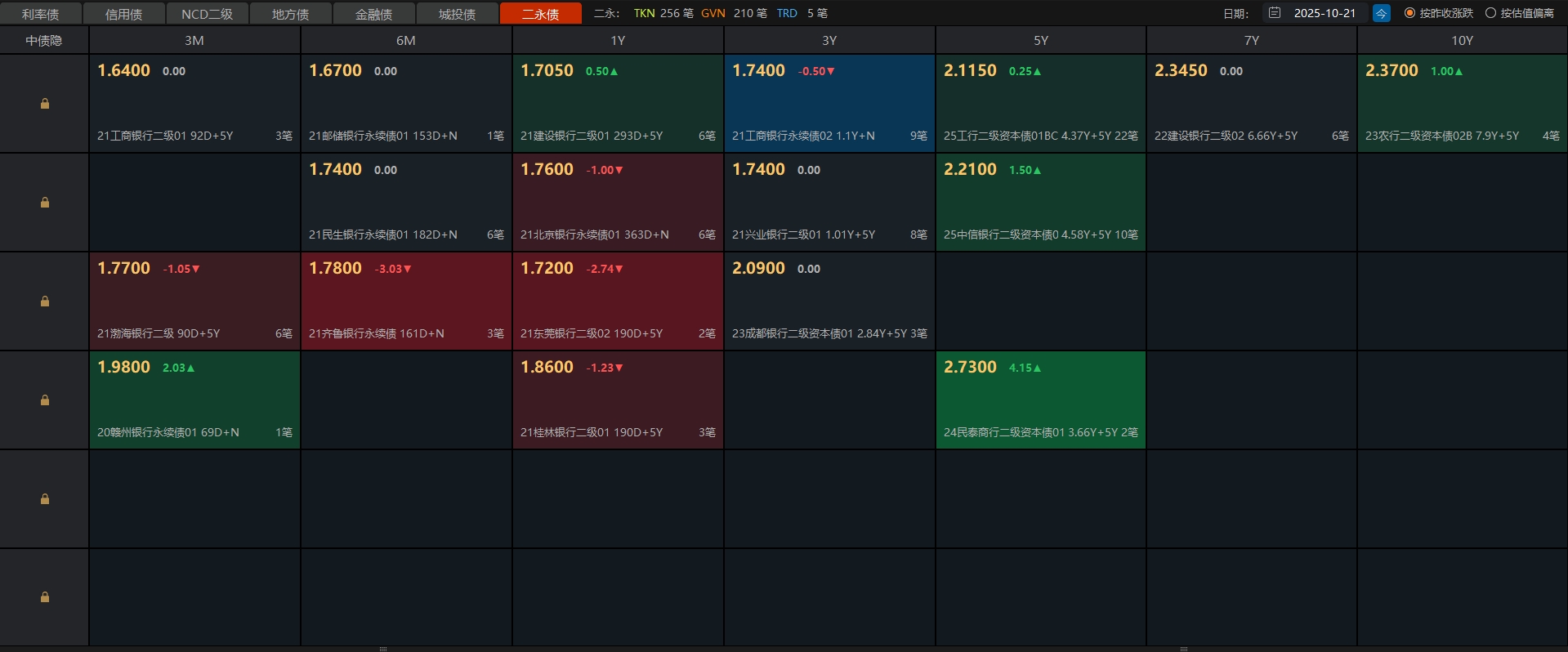Viewport: 1568px width, 652px height.
Task: Click the lock icon in the third row
Action: click(45, 301)
